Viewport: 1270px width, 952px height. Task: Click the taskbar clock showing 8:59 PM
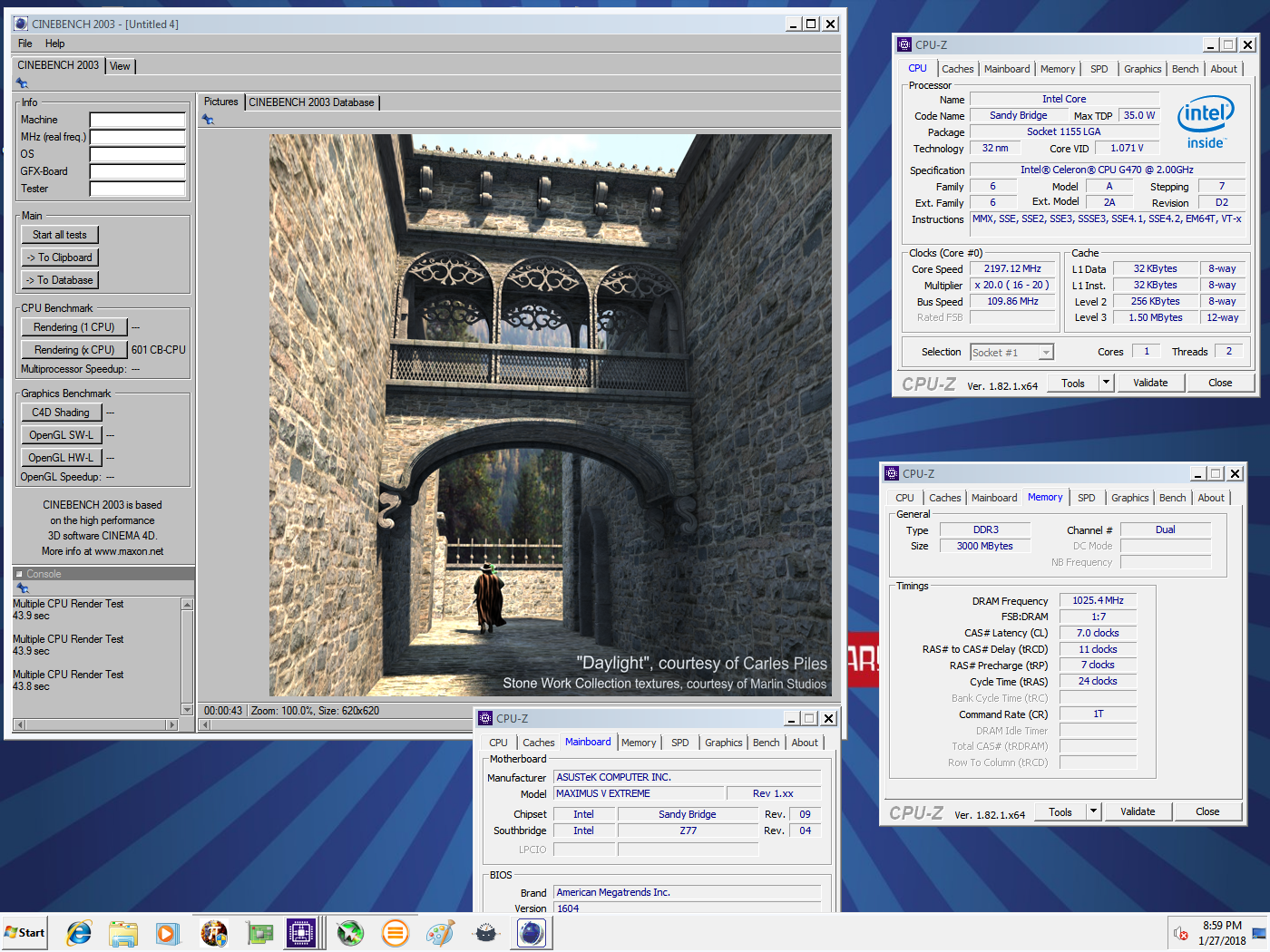click(x=1222, y=926)
